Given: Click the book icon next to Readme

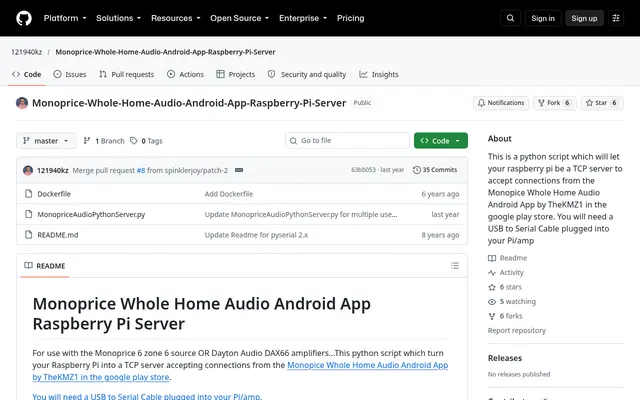Looking at the screenshot, I should (492, 258).
